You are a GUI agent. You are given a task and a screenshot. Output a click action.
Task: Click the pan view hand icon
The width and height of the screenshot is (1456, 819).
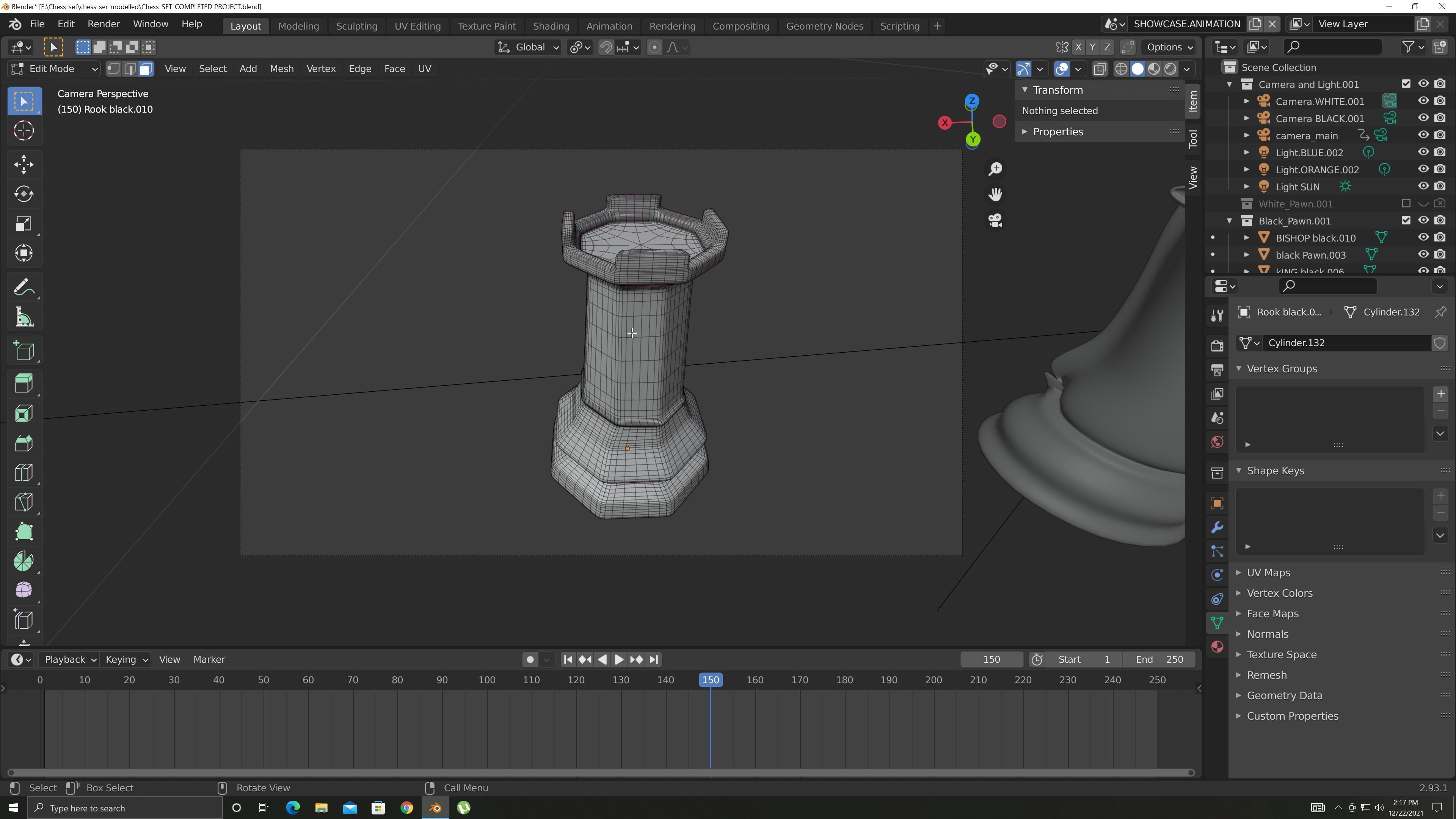995,195
